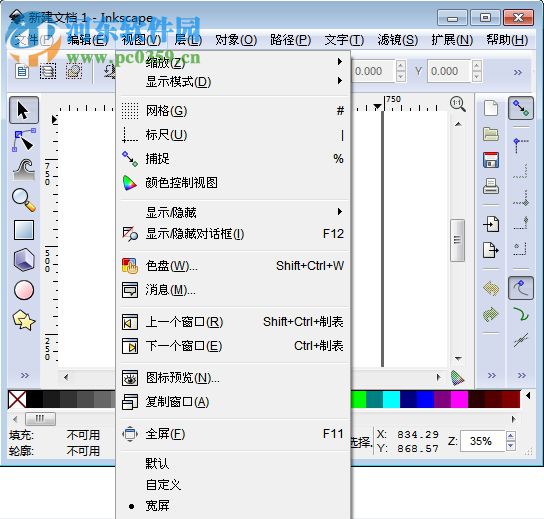Select the 自定义 layout option
This screenshot has width=544, height=519.
coord(233,485)
